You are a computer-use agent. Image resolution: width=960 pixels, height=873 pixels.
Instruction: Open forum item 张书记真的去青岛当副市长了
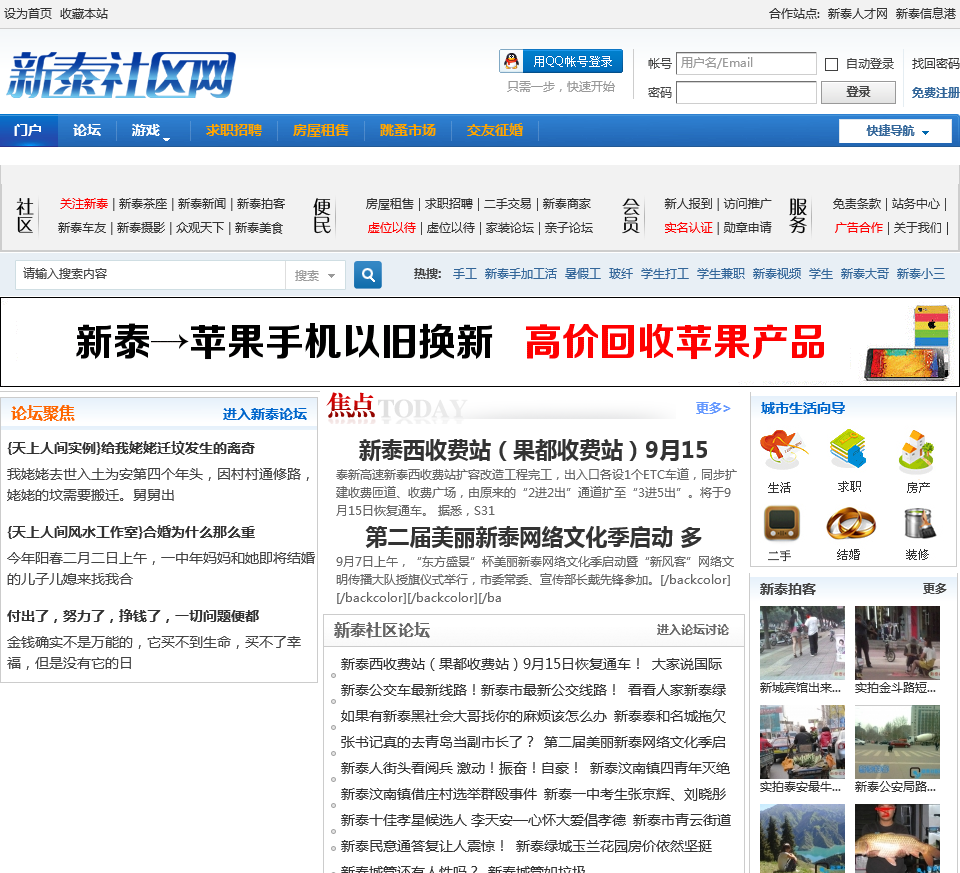pos(438,742)
